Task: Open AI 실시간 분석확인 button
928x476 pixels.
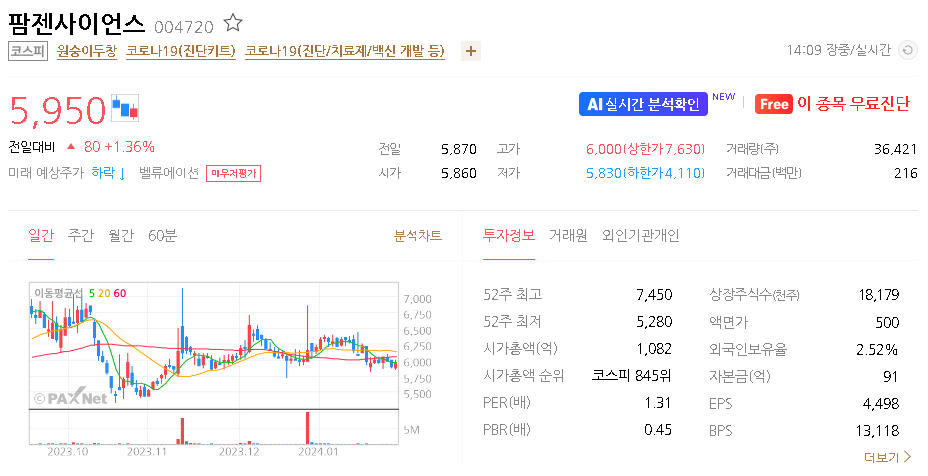Action: 643,104
